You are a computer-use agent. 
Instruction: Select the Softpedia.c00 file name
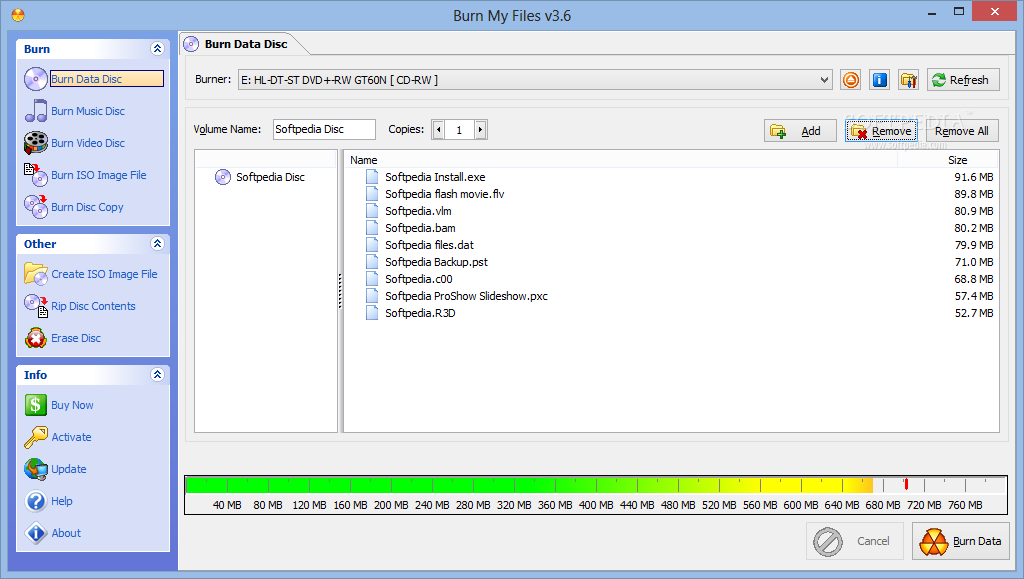[419, 279]
